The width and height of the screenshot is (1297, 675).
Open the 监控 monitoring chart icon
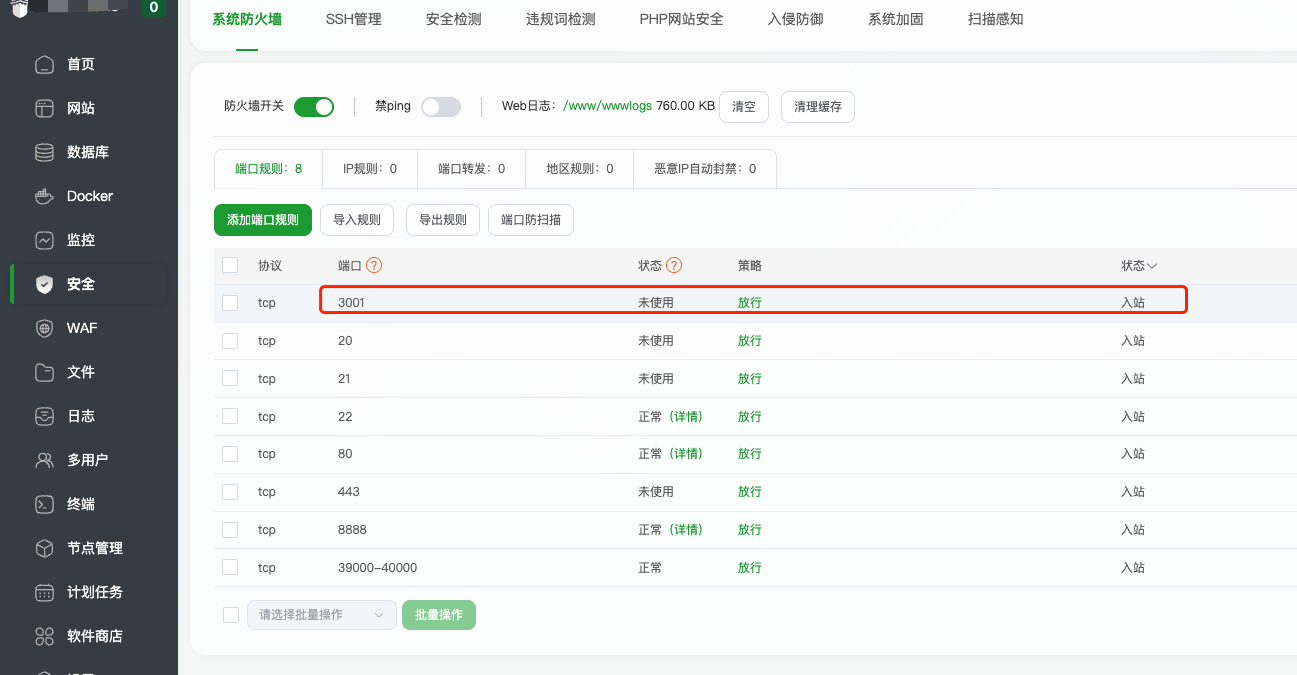pos(44,240)
